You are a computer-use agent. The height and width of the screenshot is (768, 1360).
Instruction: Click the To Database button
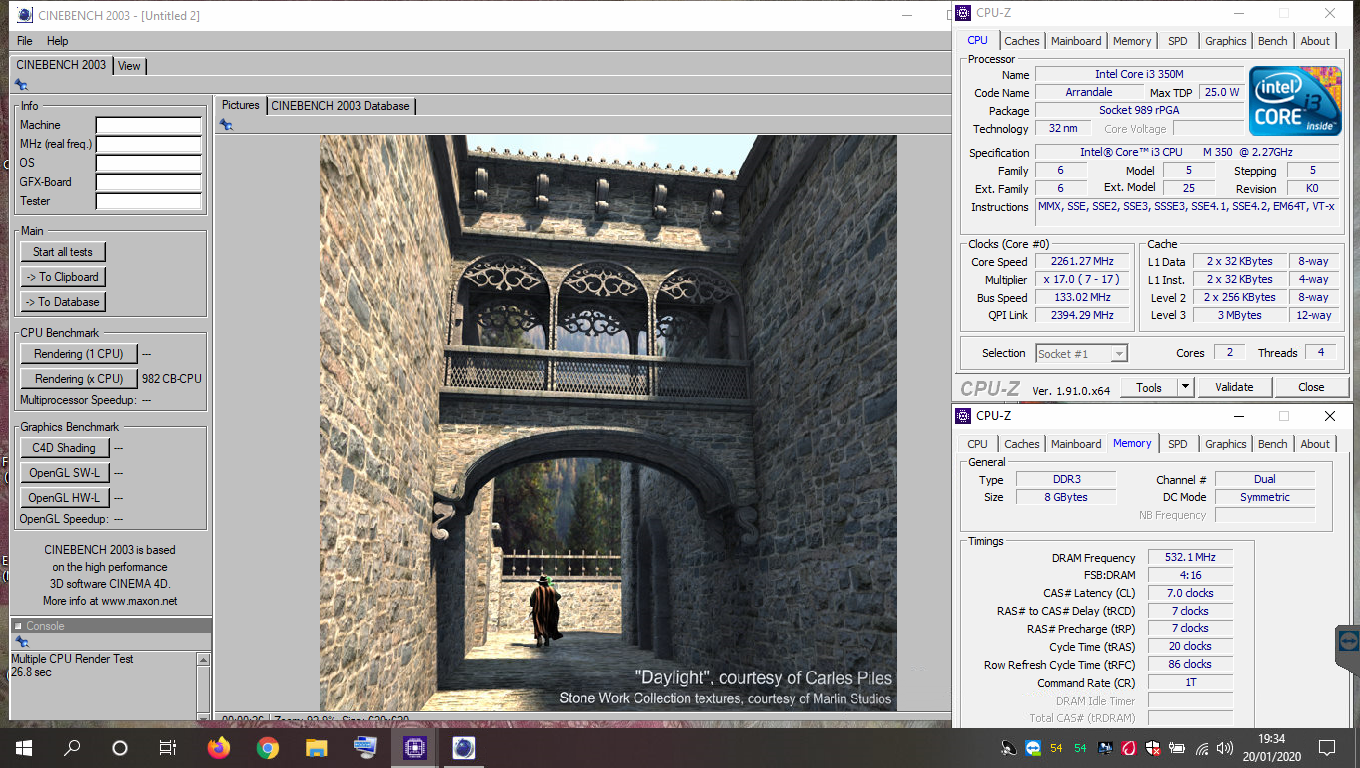63,302
